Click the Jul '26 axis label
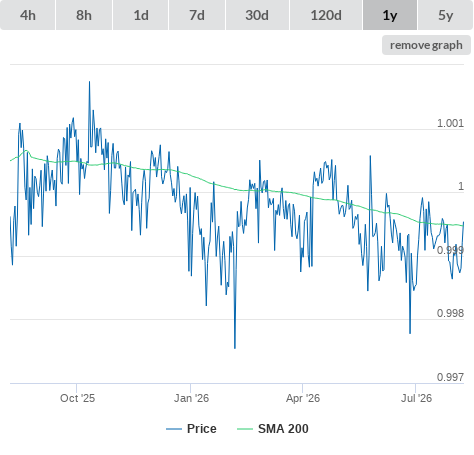Viewport: 474px width, 455px height. point(416,398)
